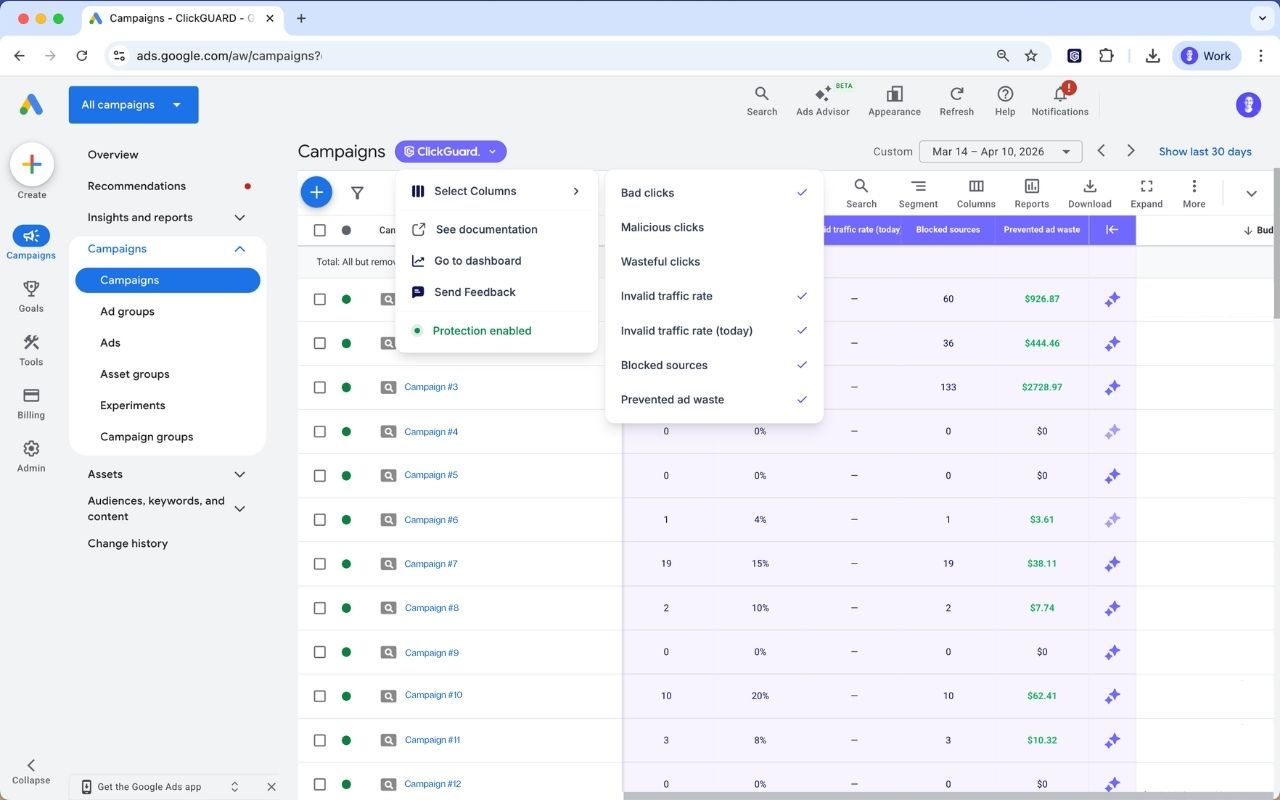Go to Change history page

coord(128,544)
